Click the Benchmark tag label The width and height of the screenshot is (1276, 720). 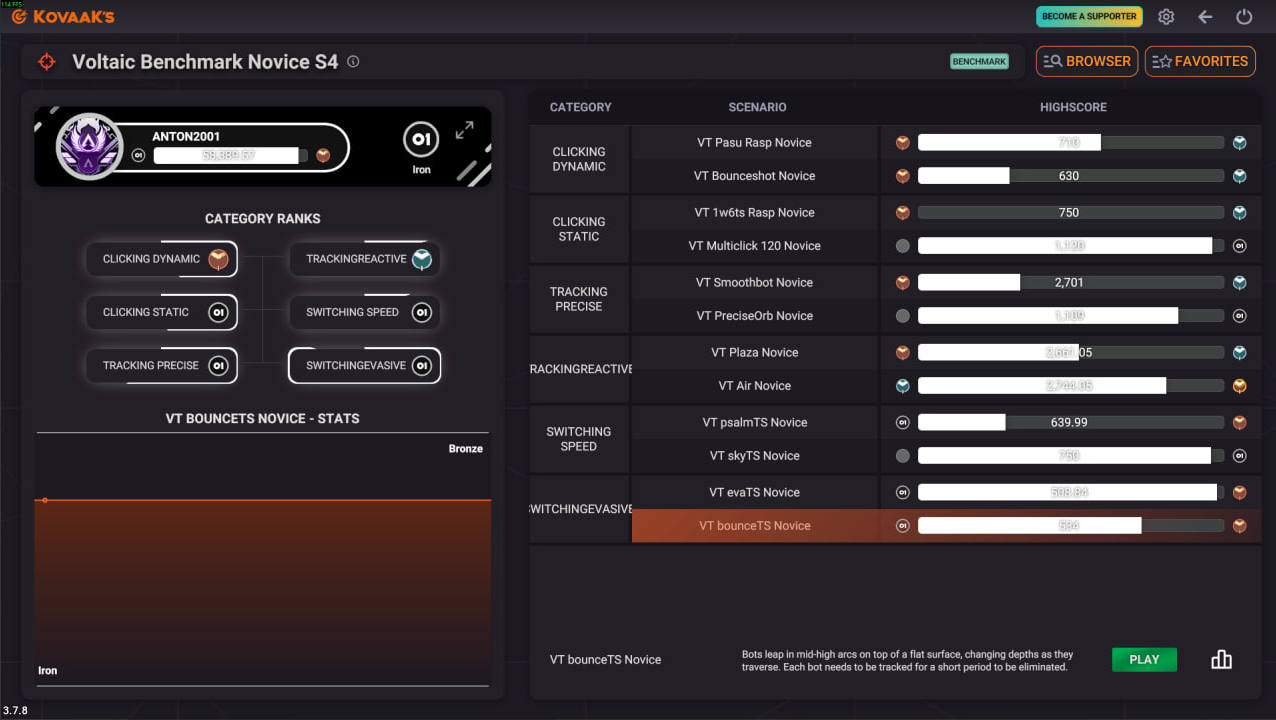979,62
